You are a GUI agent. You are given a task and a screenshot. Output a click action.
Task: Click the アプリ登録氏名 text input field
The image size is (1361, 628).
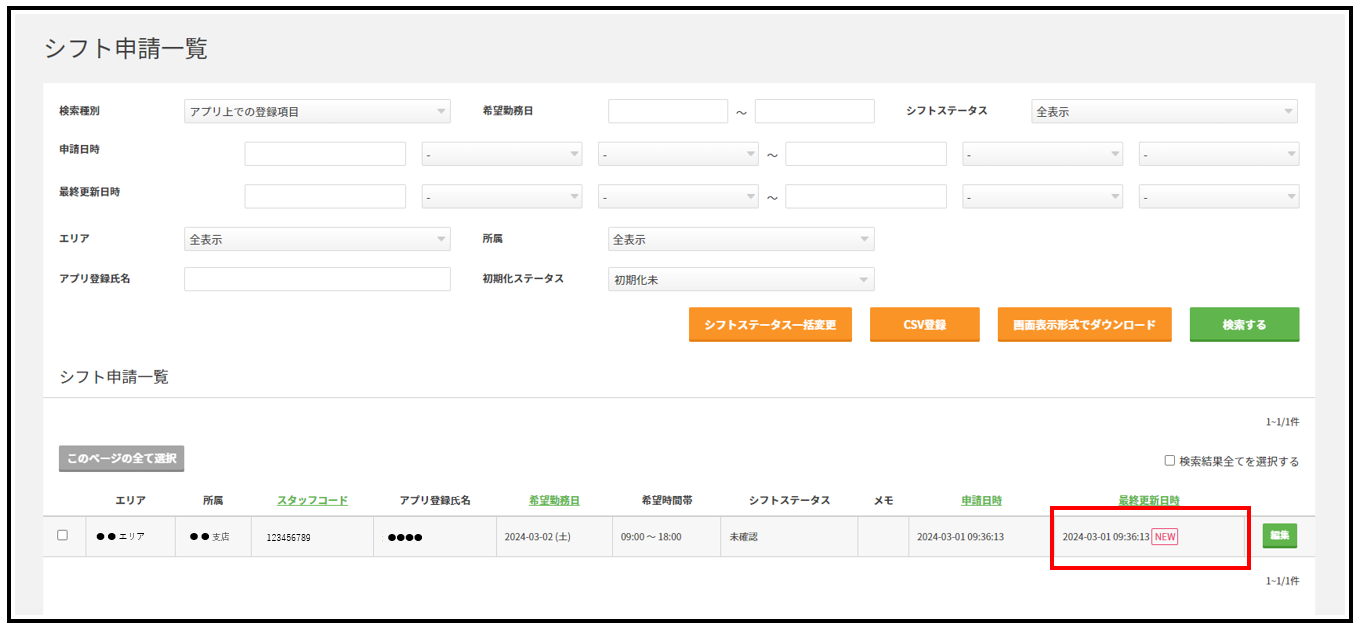(316, 278)
